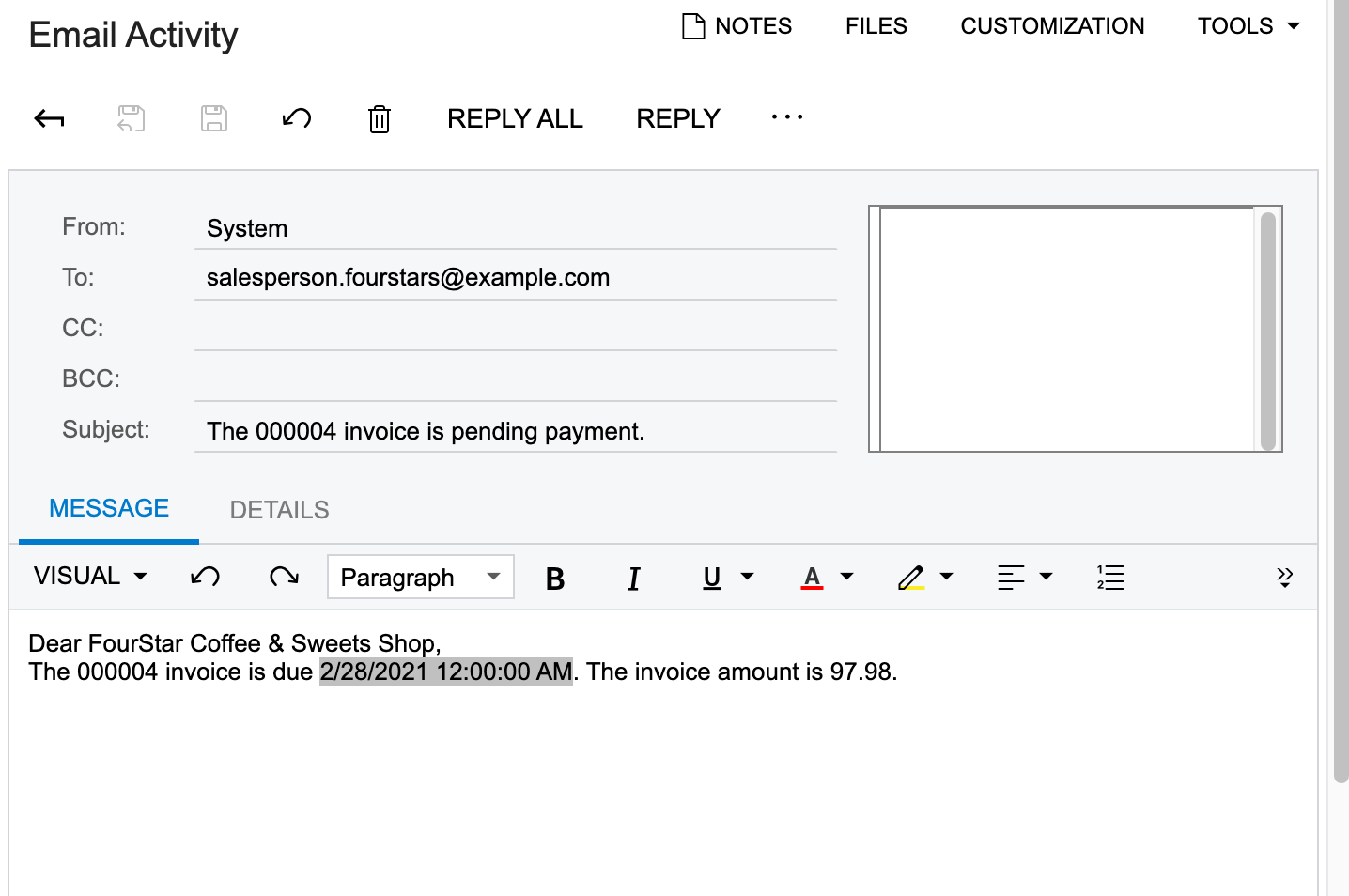Switch to the DETAILS tab
Viewport: 1349px width, 896px height.
click(x=279, y=510)
